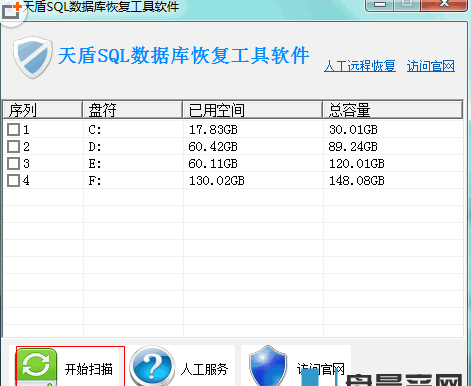Sort by 总容量 column header

tap(393, 110)
